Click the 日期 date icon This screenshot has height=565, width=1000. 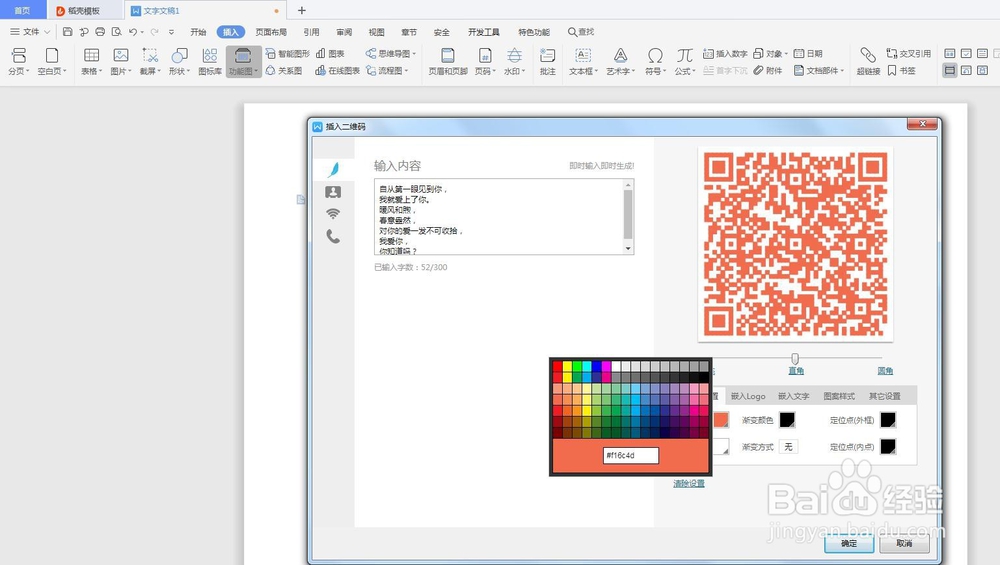pos(808,54)
